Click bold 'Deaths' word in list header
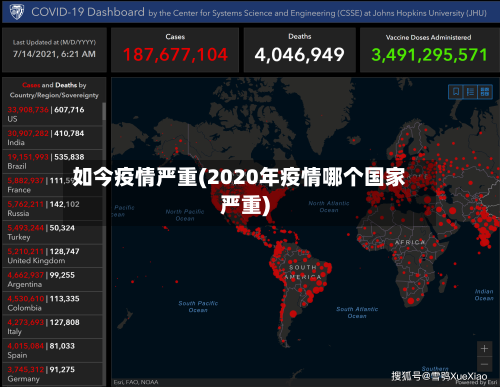 pyautogui.click(x=66, y=85)
